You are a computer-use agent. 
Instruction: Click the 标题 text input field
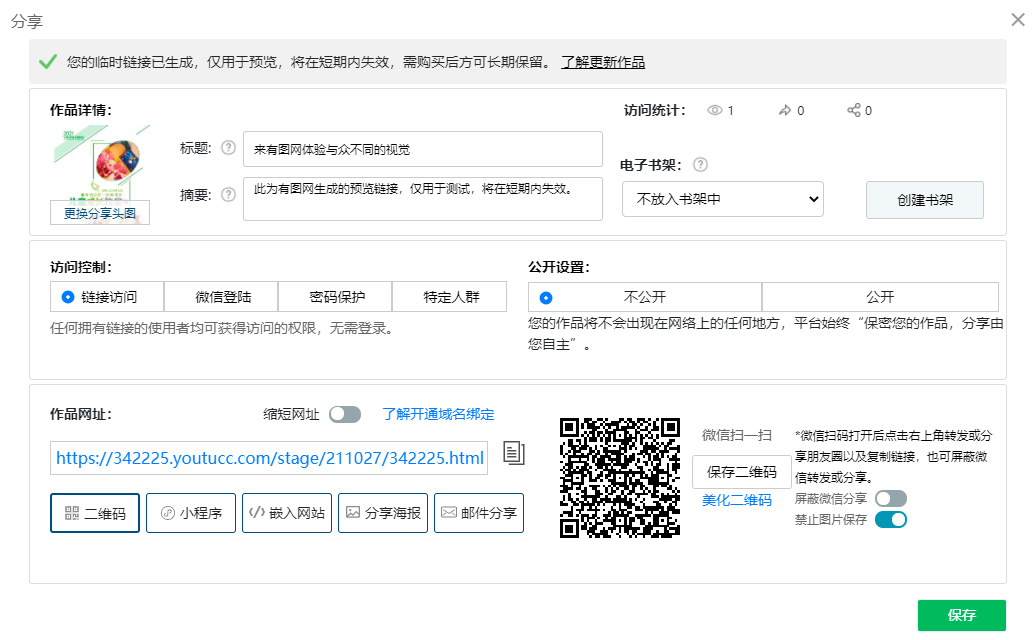(x=422, y=149)
